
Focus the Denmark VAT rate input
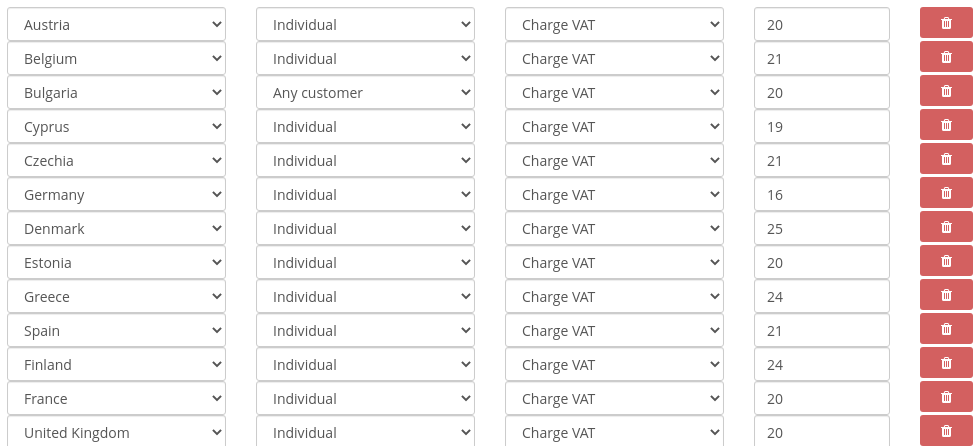(821, 229)
